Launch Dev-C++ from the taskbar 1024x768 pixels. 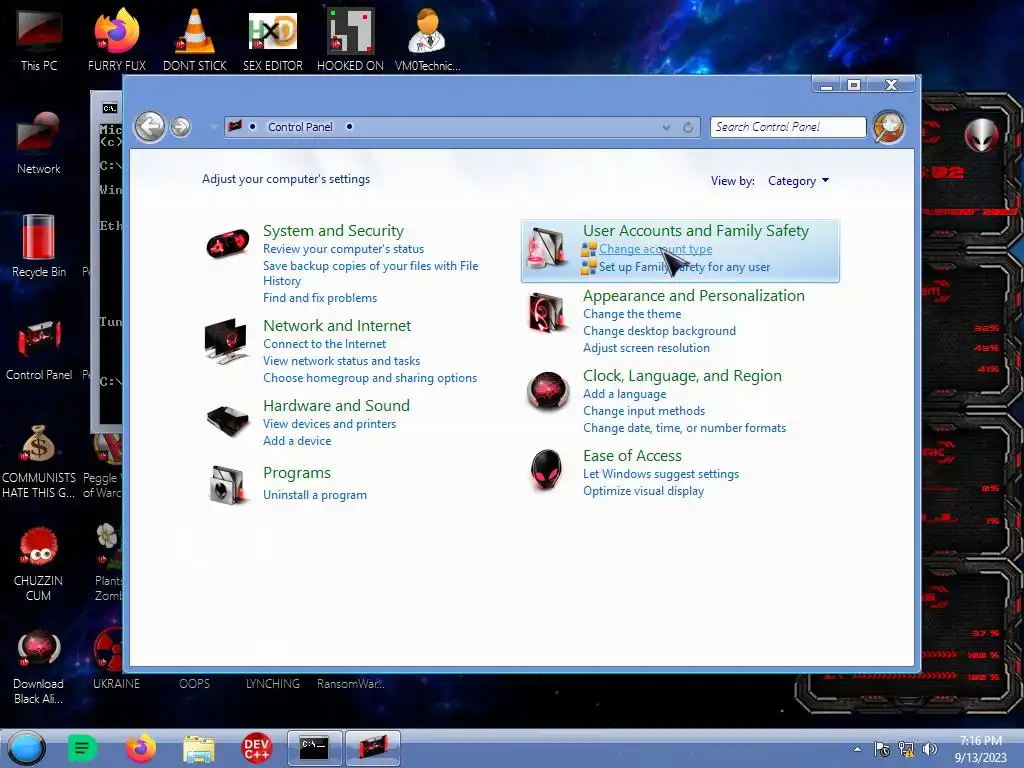pyautogui.click(x=257, y=748)
